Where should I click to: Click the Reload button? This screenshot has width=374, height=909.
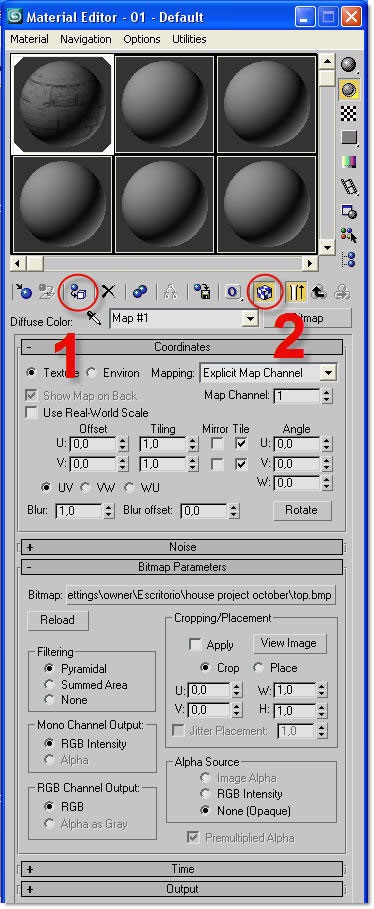pyautogui.click(x=57, y=620)
